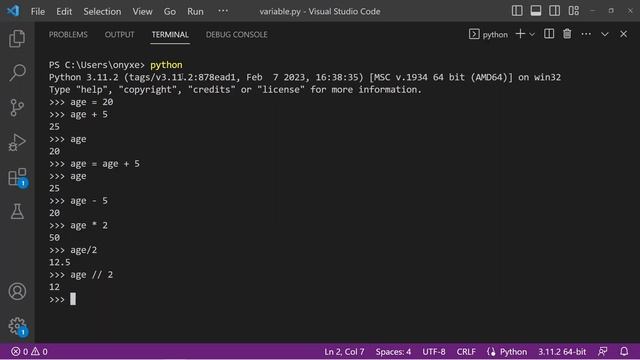The height and width of the screenshot is (360, 640).
Task: Open the Source Control view
Action: (17, 108)
